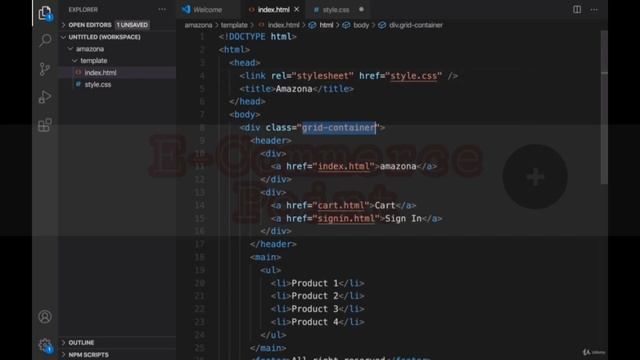This screenshot has width=640, height=360.
Task: Click the style.css link in code
Action: pos(413,76)
